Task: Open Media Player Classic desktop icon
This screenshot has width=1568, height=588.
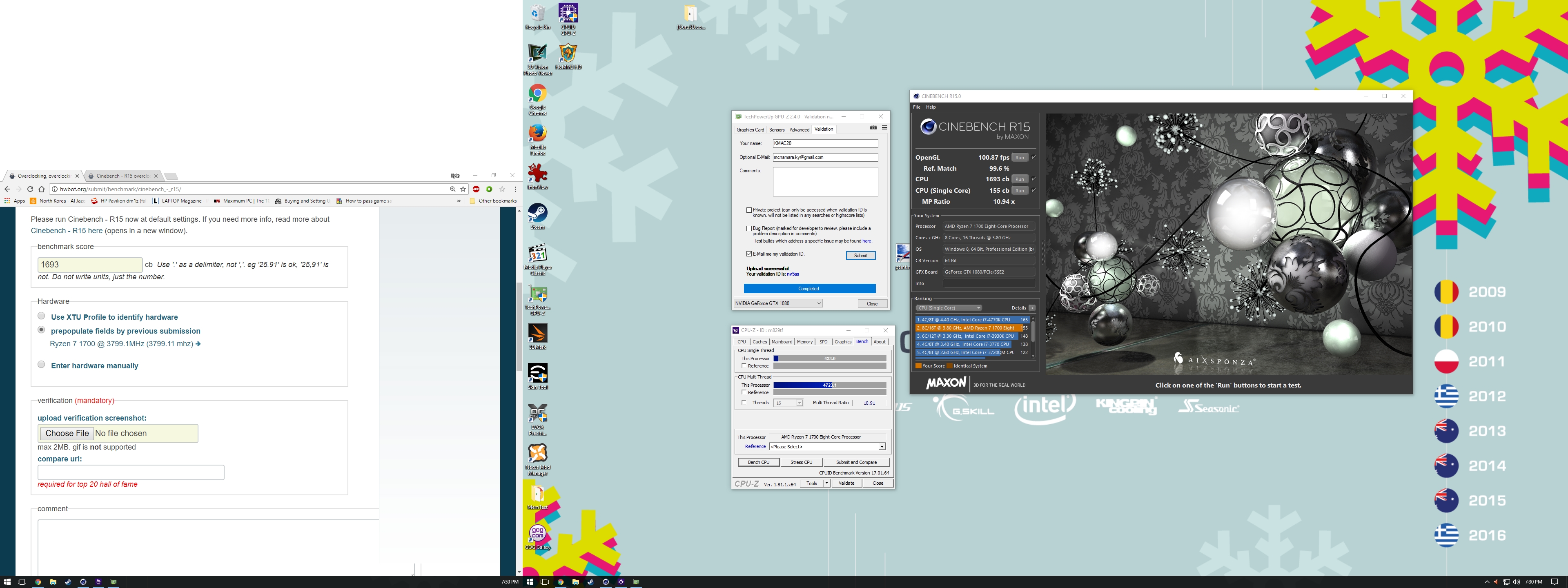Action: (x=537, y=260)
